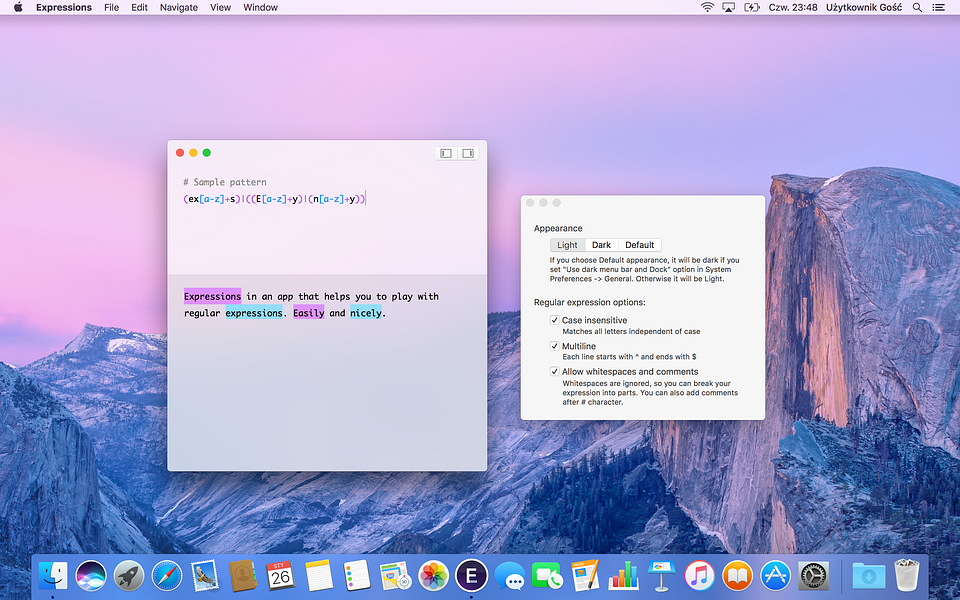Screen dimensions: 960x600
Task: Open Siri from the Dock
Action: pyautogui.click(x=91, y=576)
